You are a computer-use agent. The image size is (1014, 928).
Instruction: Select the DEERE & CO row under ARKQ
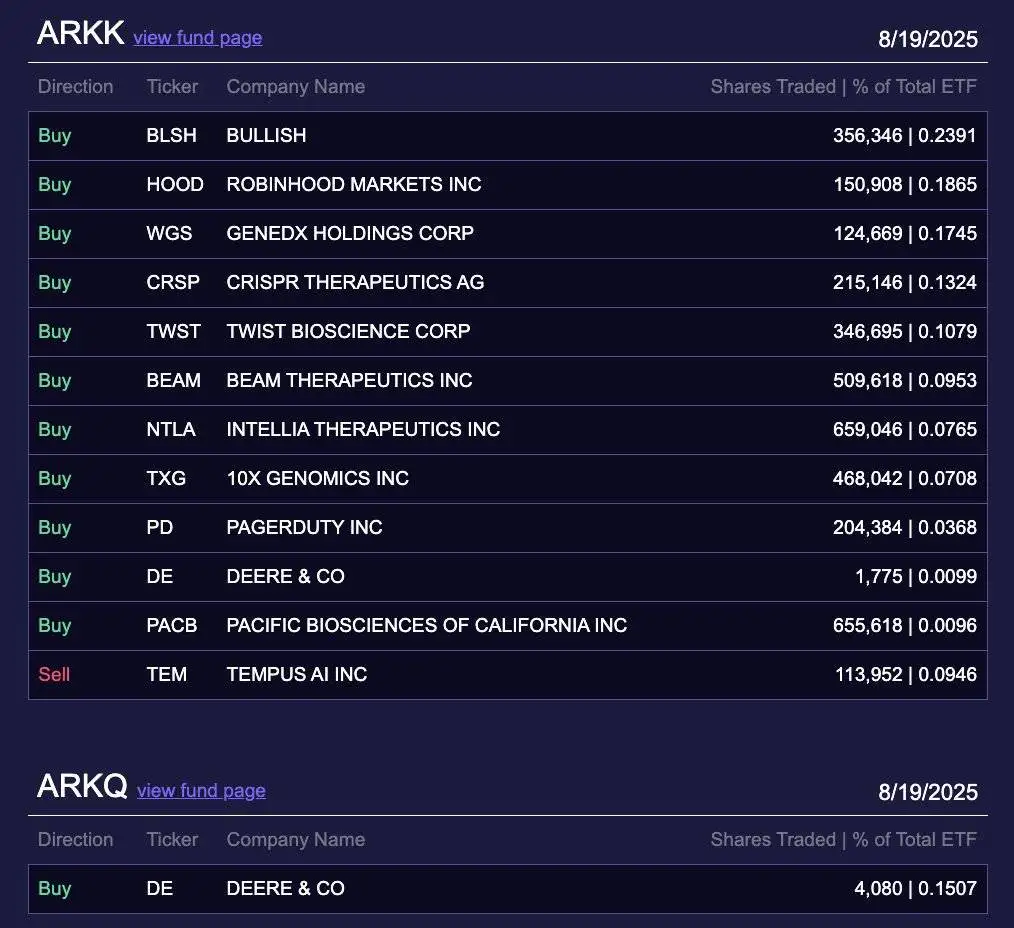tap(507, 889)
